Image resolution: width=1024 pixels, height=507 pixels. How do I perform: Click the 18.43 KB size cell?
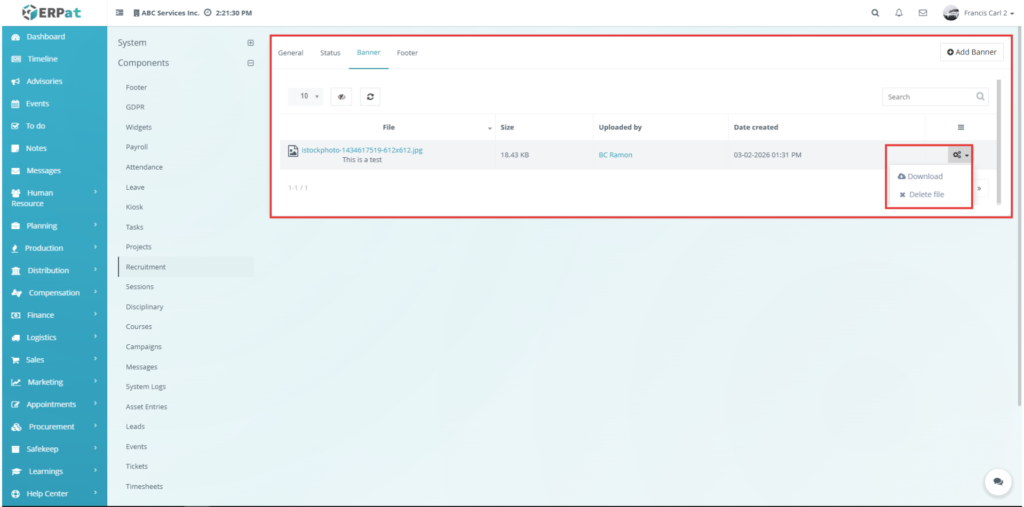pos(515,155)
